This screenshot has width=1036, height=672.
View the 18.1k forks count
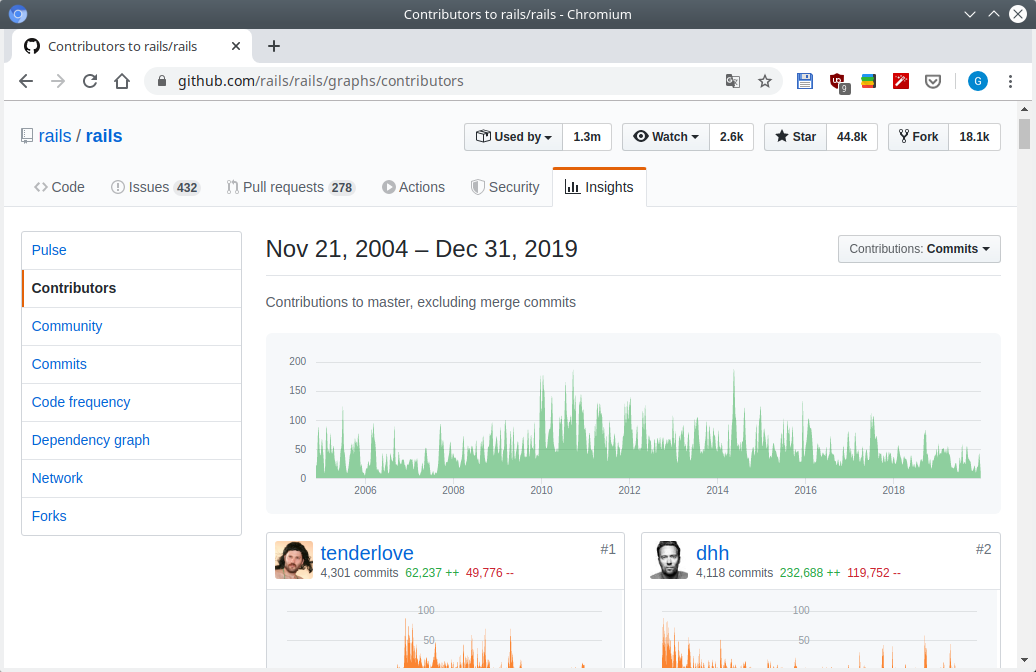point(975,137)
